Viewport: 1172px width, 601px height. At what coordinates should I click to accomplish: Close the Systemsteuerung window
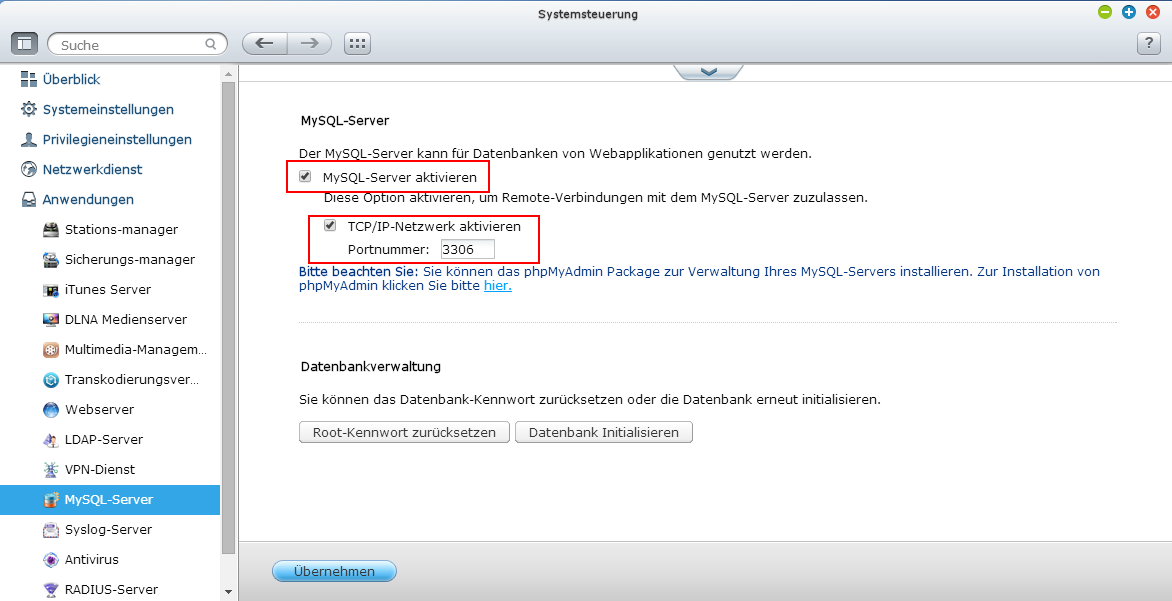(x=1153, y=11)
